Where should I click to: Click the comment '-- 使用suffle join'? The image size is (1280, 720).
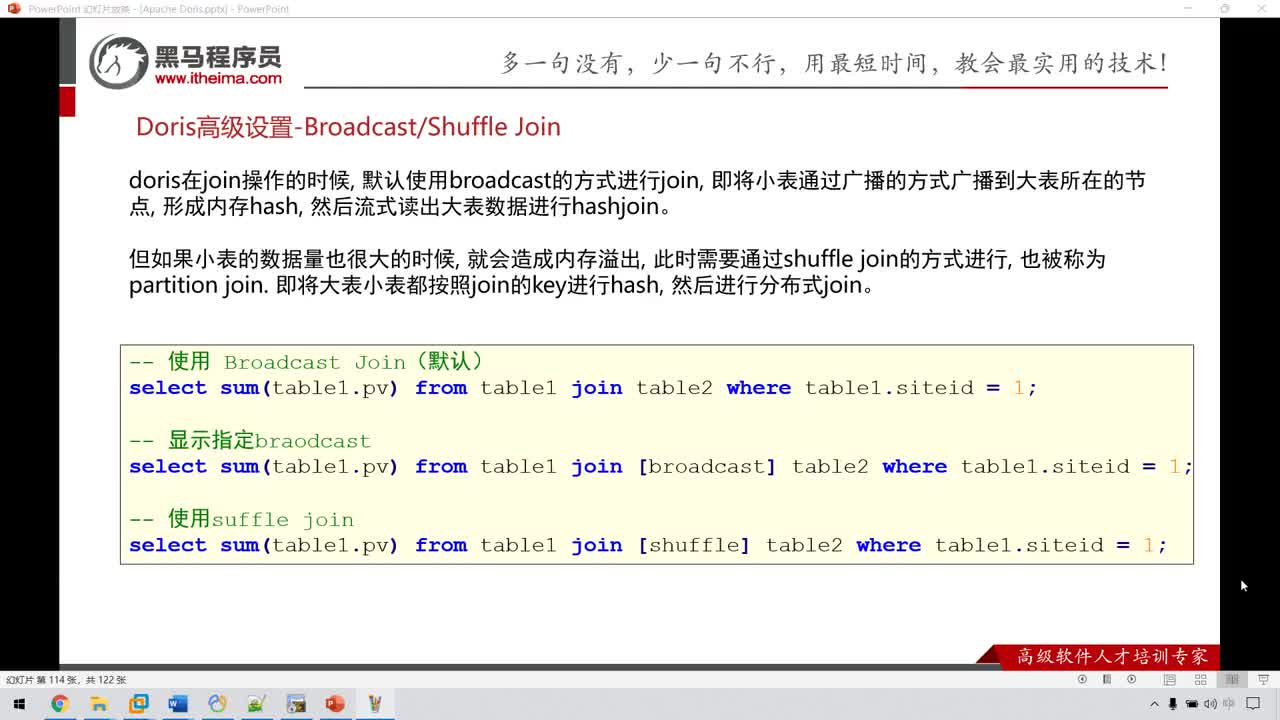point(241,519)
